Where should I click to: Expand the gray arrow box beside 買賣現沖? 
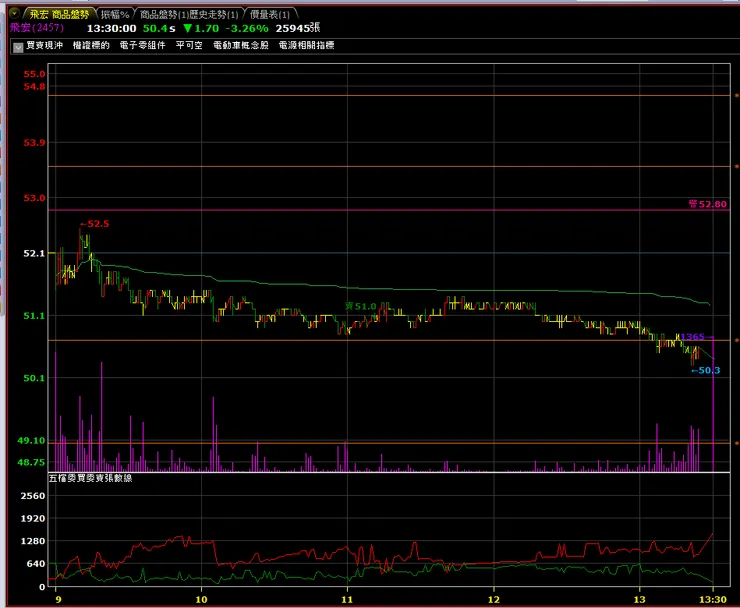click(18, 47)
